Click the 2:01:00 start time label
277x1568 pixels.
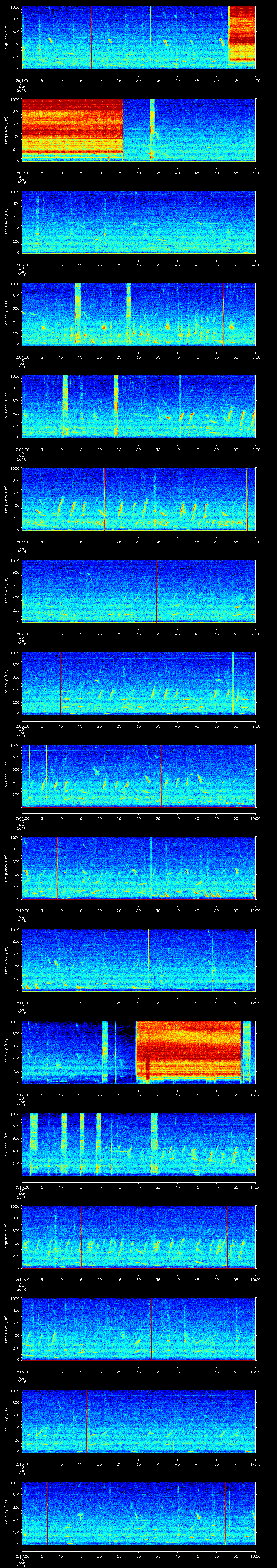(22, 80)
